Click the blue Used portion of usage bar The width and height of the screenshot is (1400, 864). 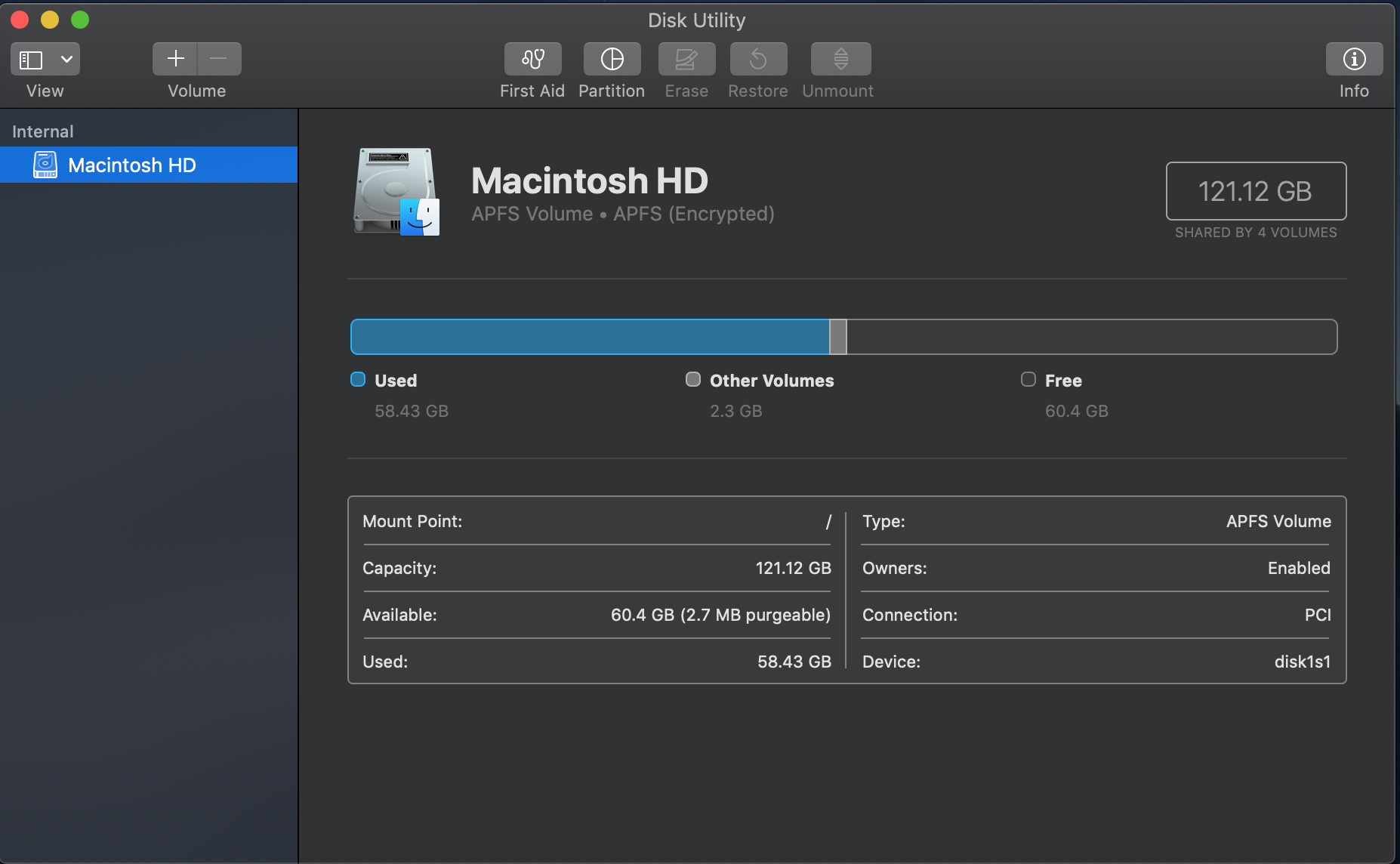pos(591,337)
